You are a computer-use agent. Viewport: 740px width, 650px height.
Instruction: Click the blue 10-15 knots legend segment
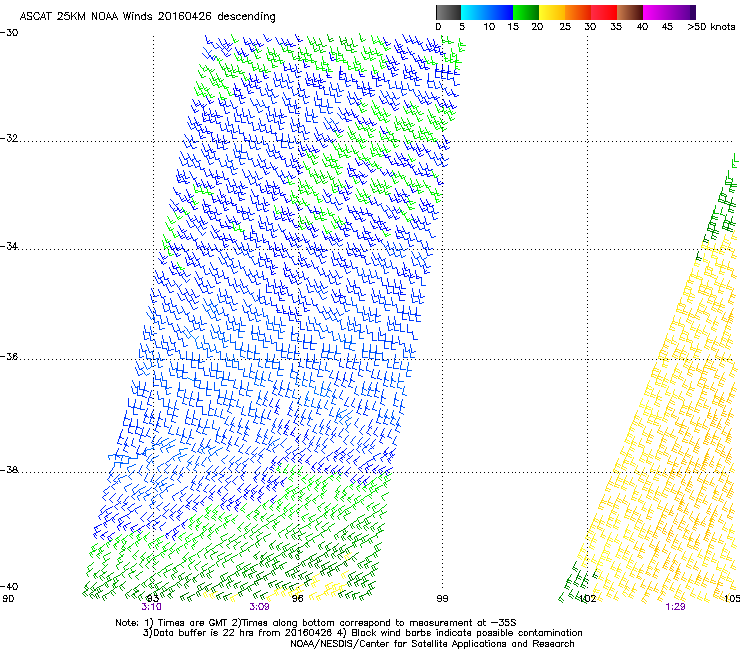500,12
